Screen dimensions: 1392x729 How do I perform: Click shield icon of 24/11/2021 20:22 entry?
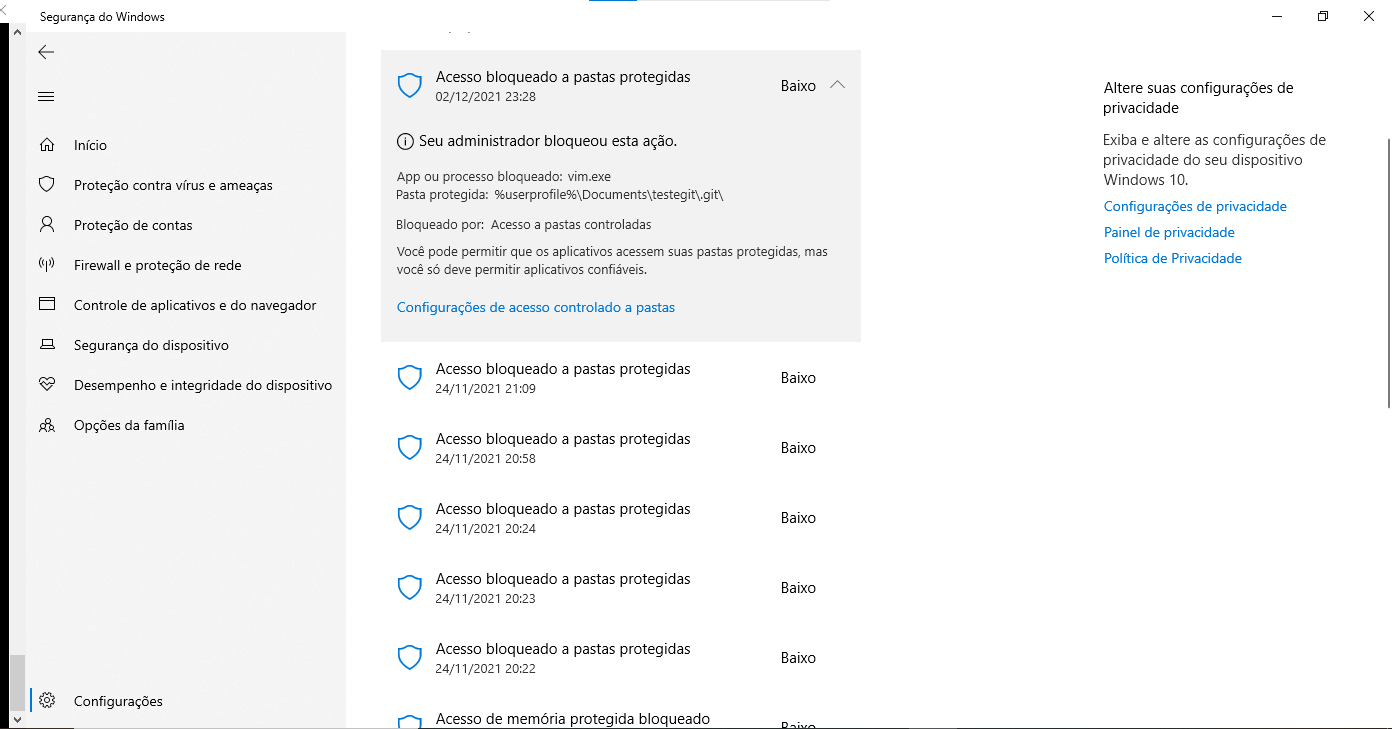(x=410, y=658)
